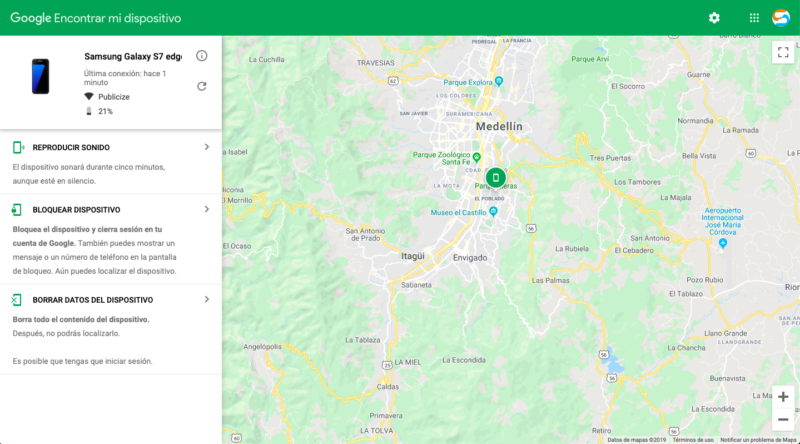Click the Sabaneta label on map
Viewport: 800px width, 444px height.
(x=416, y=285)
